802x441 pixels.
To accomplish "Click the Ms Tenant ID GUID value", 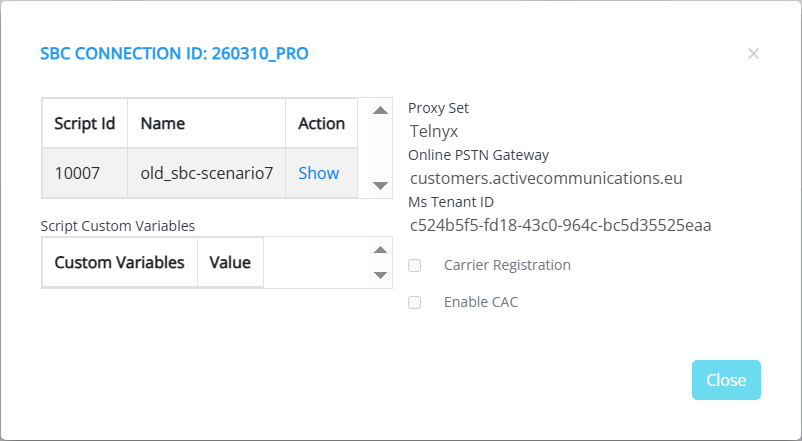I will point(560,225).
